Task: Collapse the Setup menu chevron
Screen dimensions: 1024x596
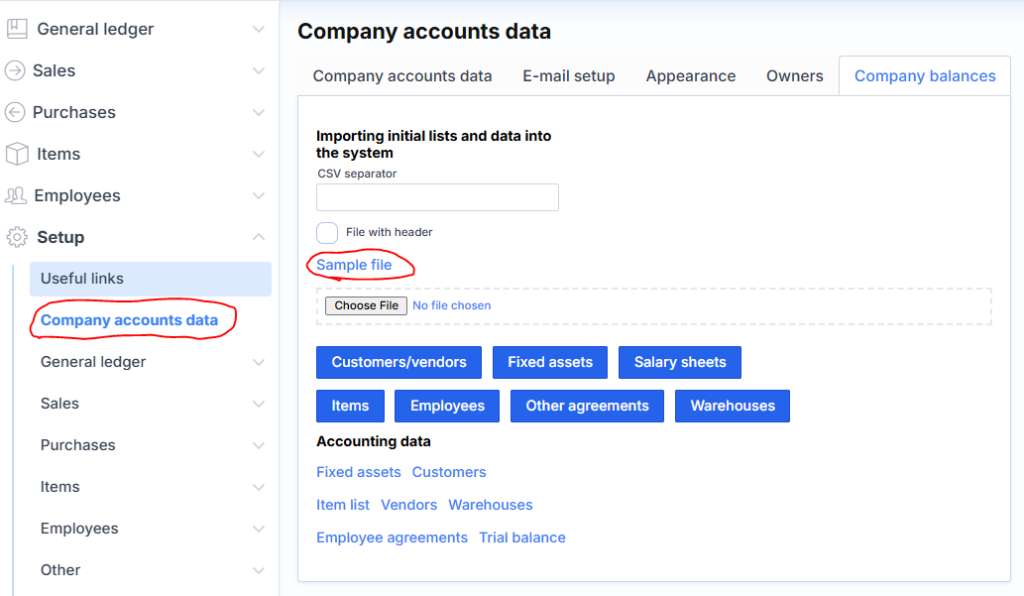Action: click(259, 237)
